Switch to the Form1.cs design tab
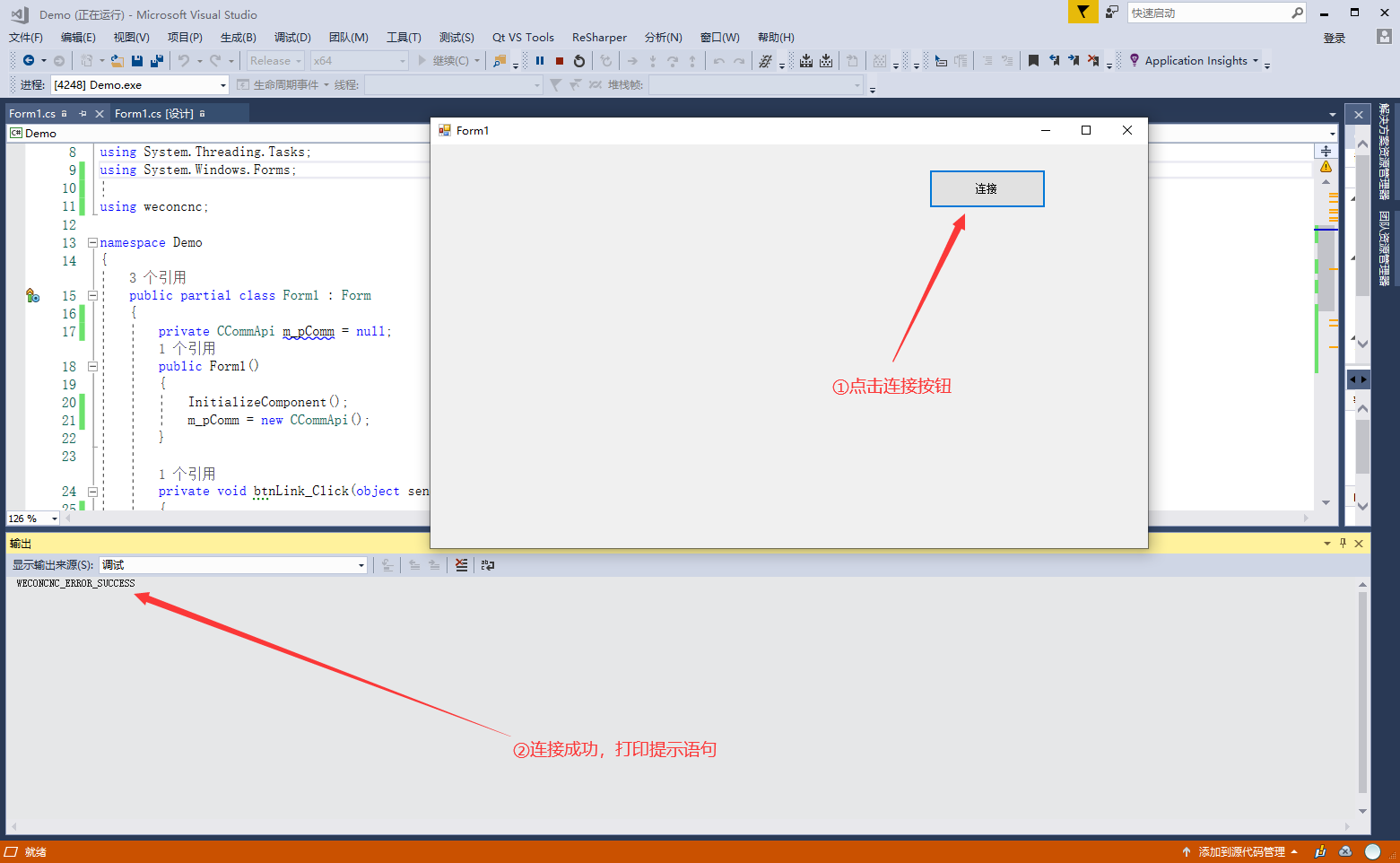Screen dimensions: 1400x863 [x=154, y=114]
